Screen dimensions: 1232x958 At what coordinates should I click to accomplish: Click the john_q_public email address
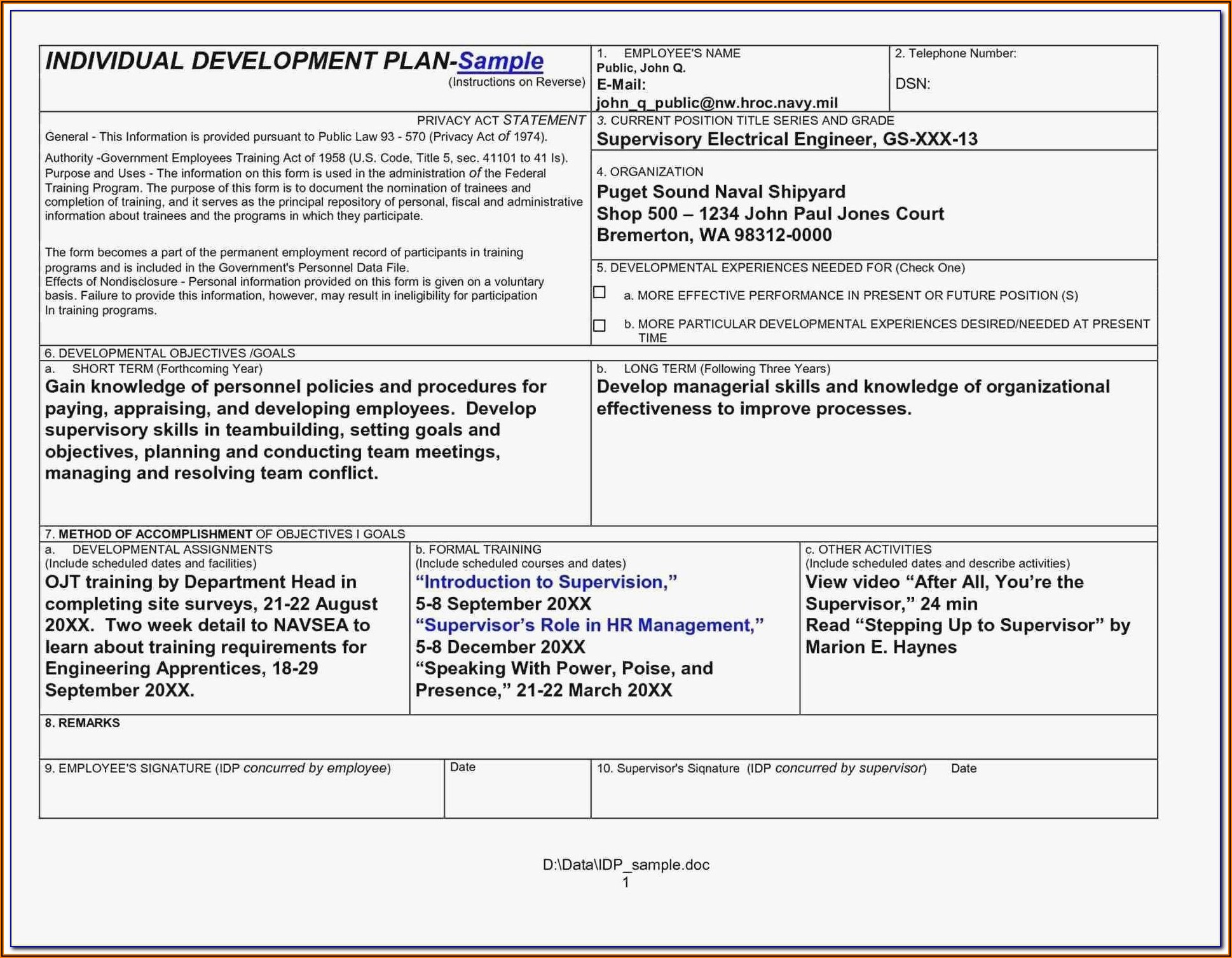[716, 102]
